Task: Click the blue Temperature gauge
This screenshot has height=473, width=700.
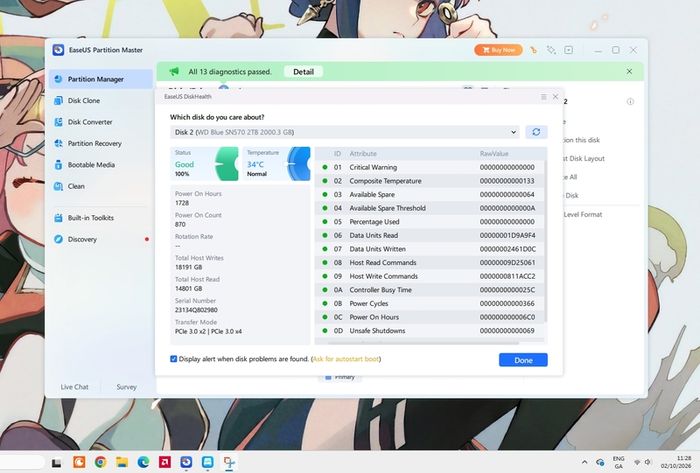Action: click(x=299, y=164)
